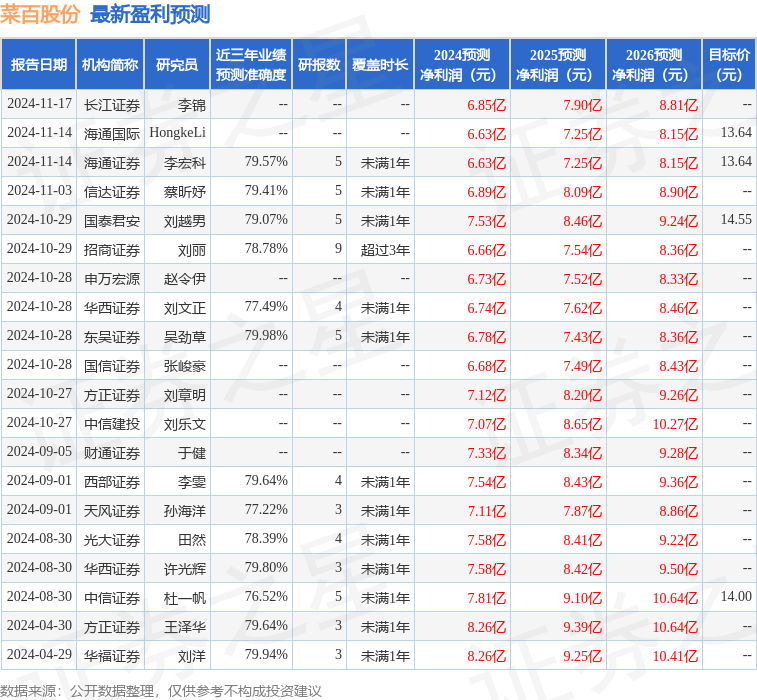The width and height of the screenshot is (757, 700).
Task: Click researcher 刘章明
Action: (185, 395)
